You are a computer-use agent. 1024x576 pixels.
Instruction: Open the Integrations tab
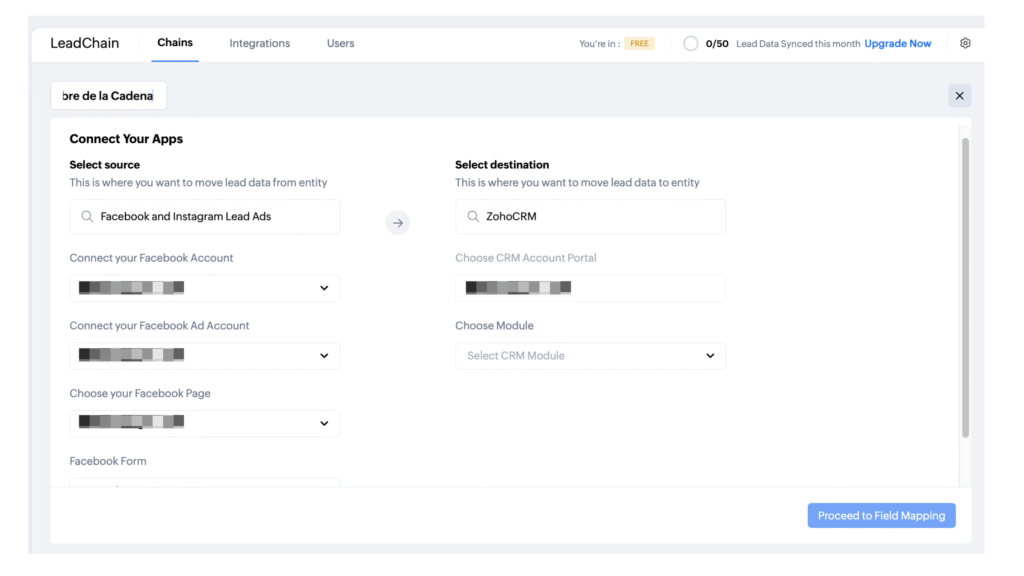pyautogui.click(x=259, y=44)
